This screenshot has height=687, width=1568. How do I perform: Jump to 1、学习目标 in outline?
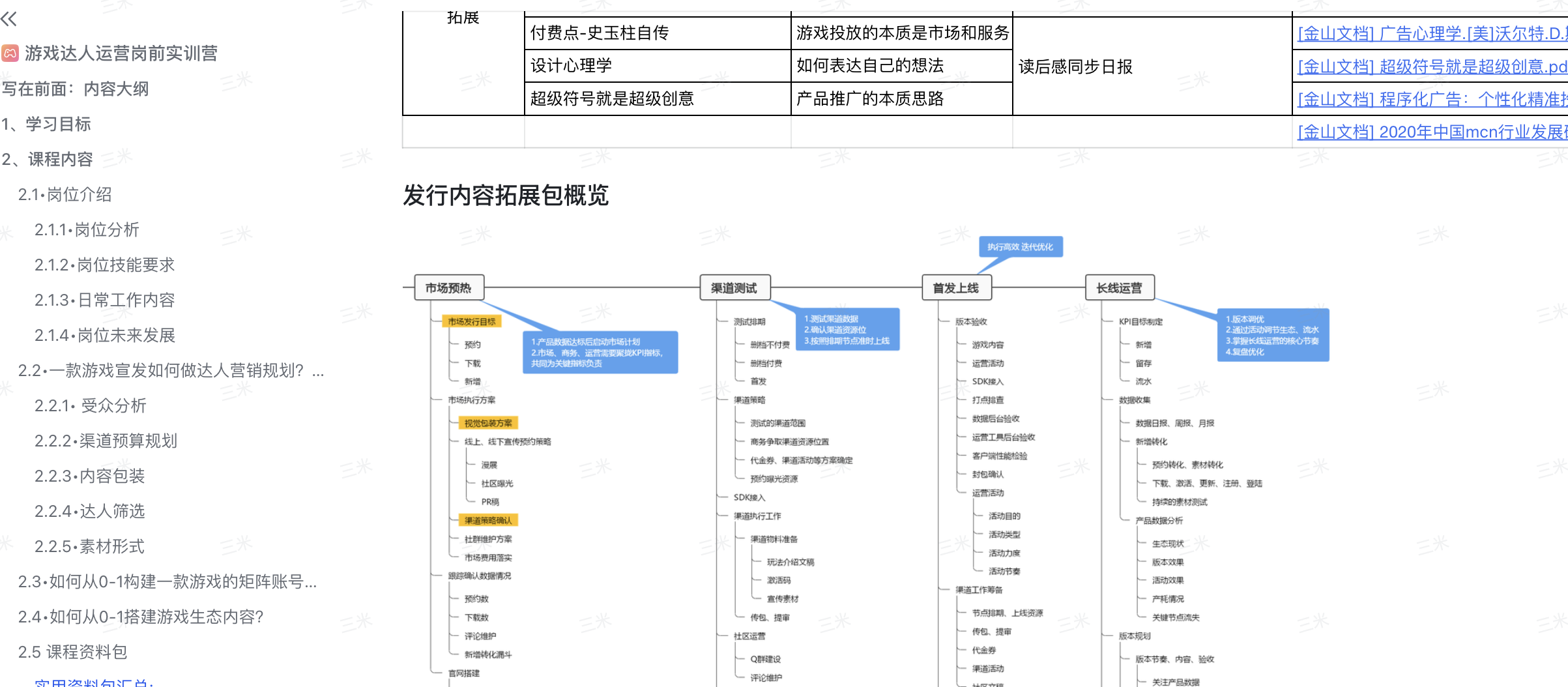46,124
